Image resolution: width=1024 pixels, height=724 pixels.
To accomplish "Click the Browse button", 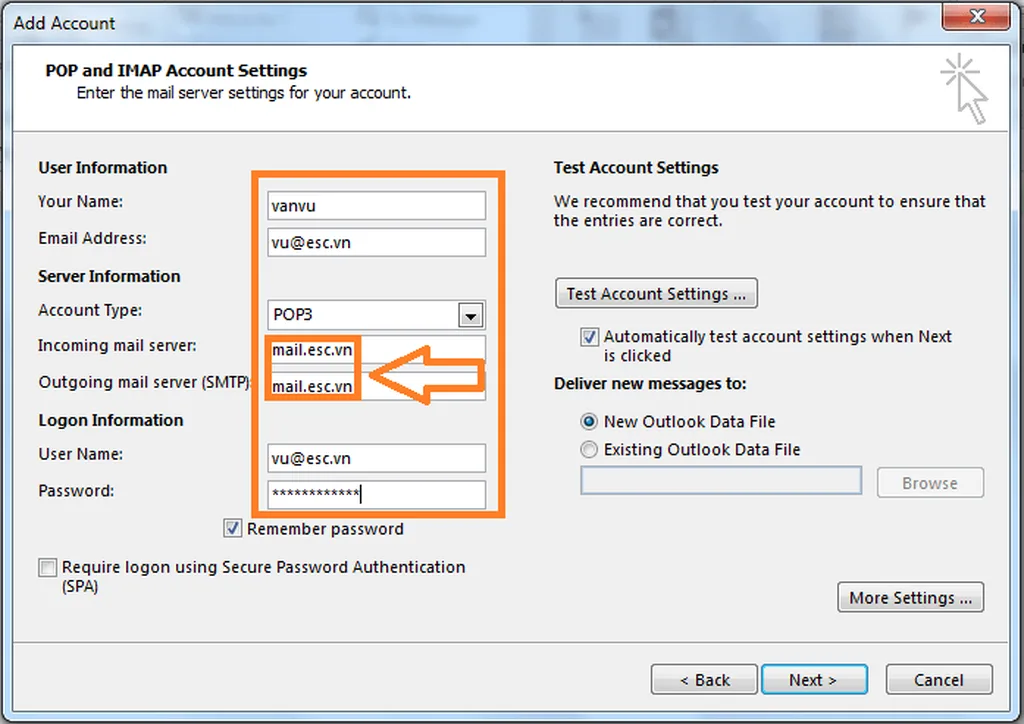I will tap(930, 483).
